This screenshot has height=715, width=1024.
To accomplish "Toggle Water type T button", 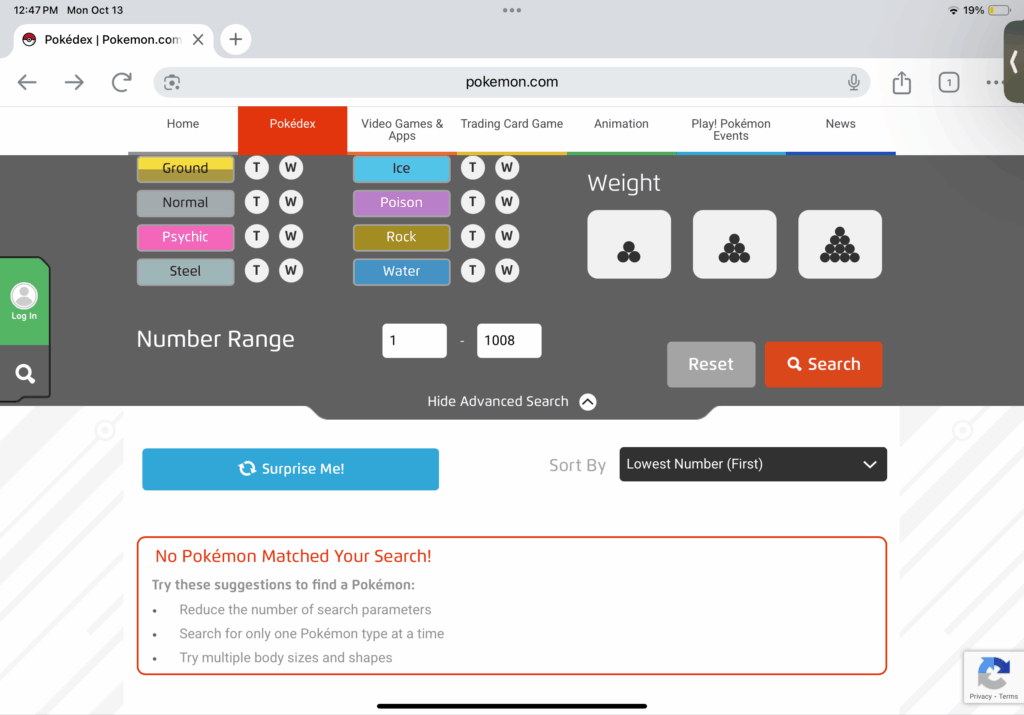I will (473, 270).
